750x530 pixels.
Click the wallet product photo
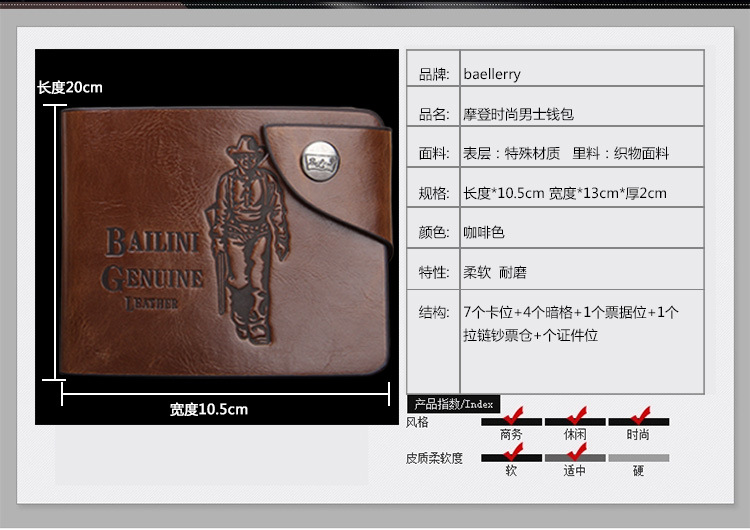point(217,237)
